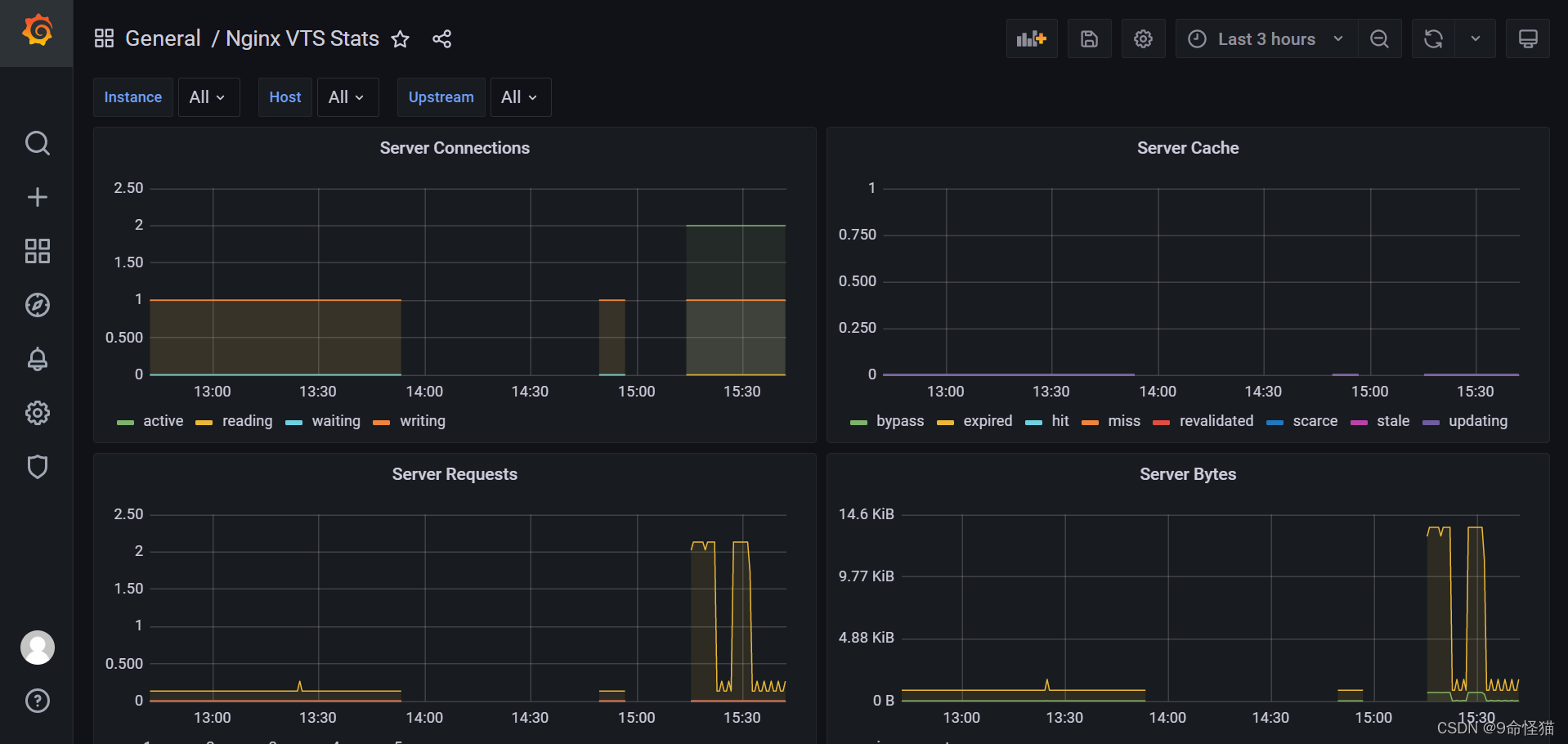Open the Instance variable All dropdown
This screenshot has height=744, width=1568.
click(208, 97)
